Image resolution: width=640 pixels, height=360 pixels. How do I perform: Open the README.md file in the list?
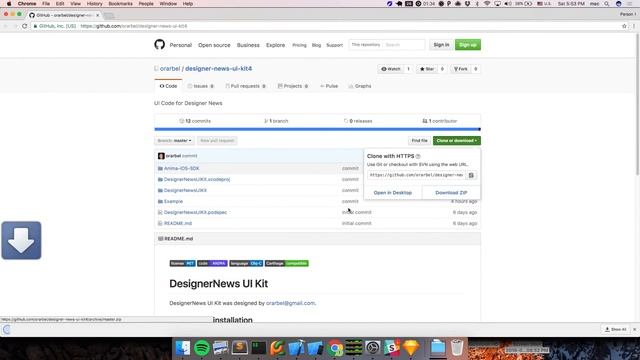pyautogui.click(x=178, y=223)
